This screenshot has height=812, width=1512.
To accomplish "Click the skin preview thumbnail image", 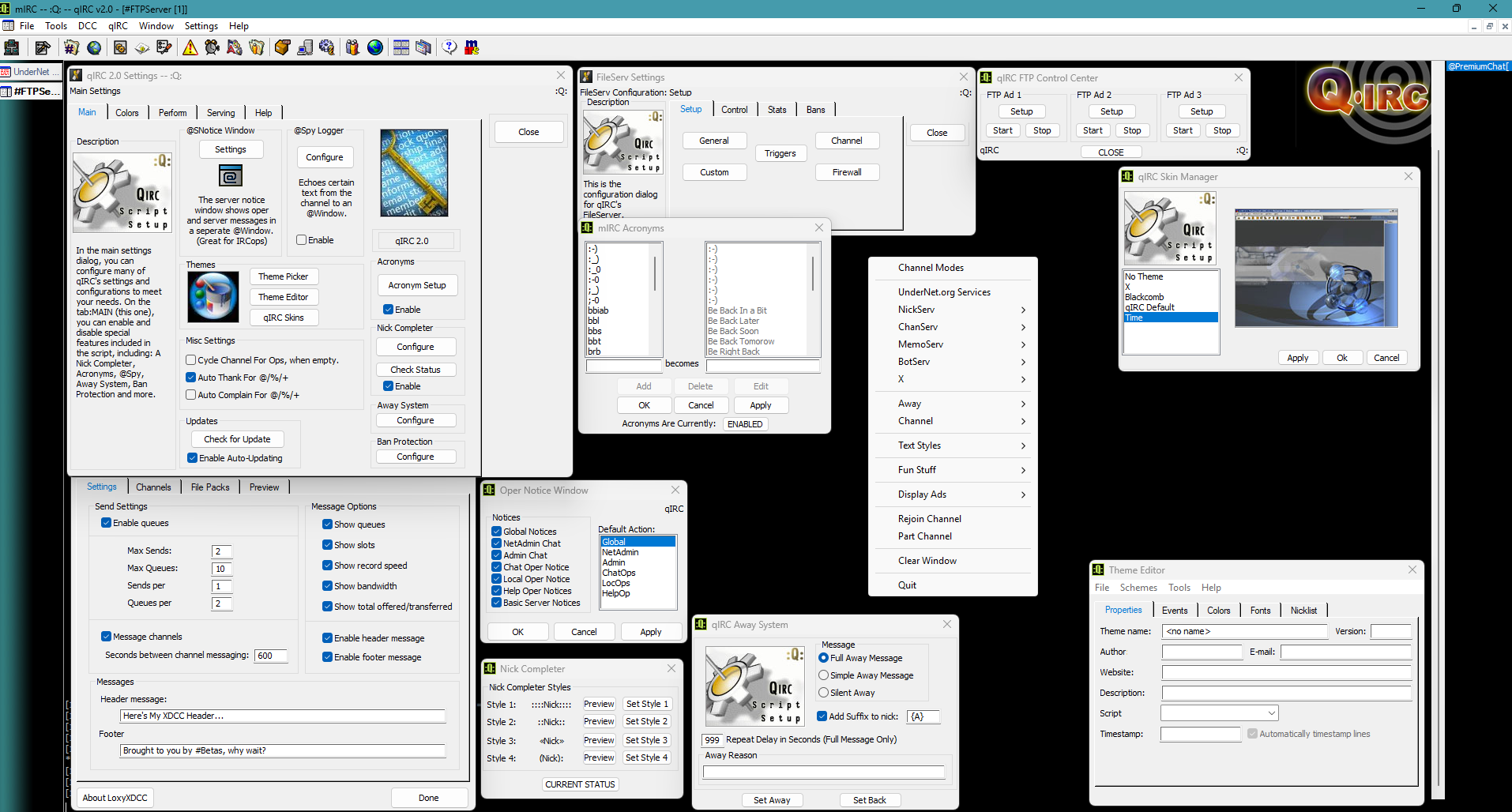I will click(1317, 269).
